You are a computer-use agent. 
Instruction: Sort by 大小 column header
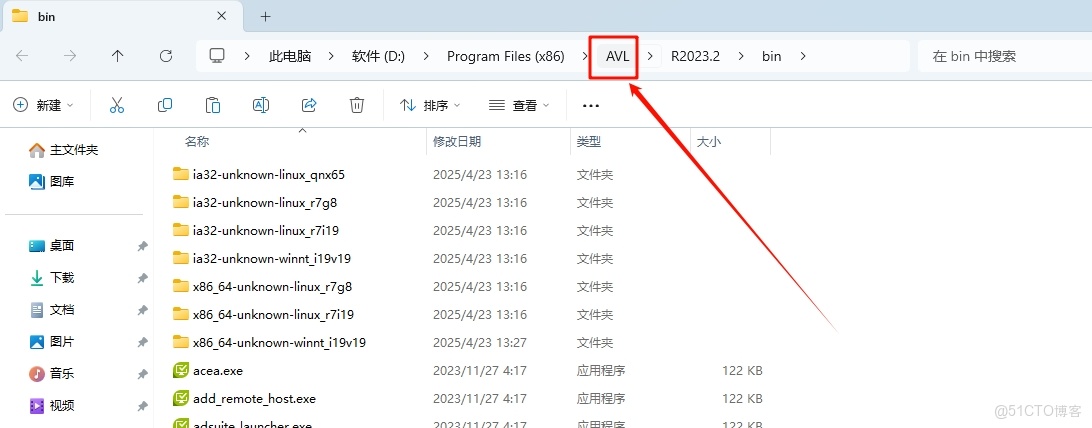pos(709,141)
